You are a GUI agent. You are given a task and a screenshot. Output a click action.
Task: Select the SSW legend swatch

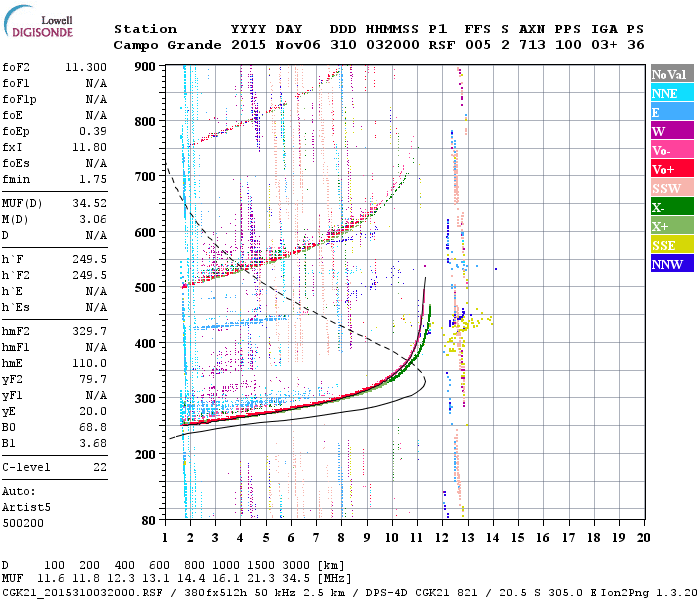pyautogui.click(x=672, y=188)
